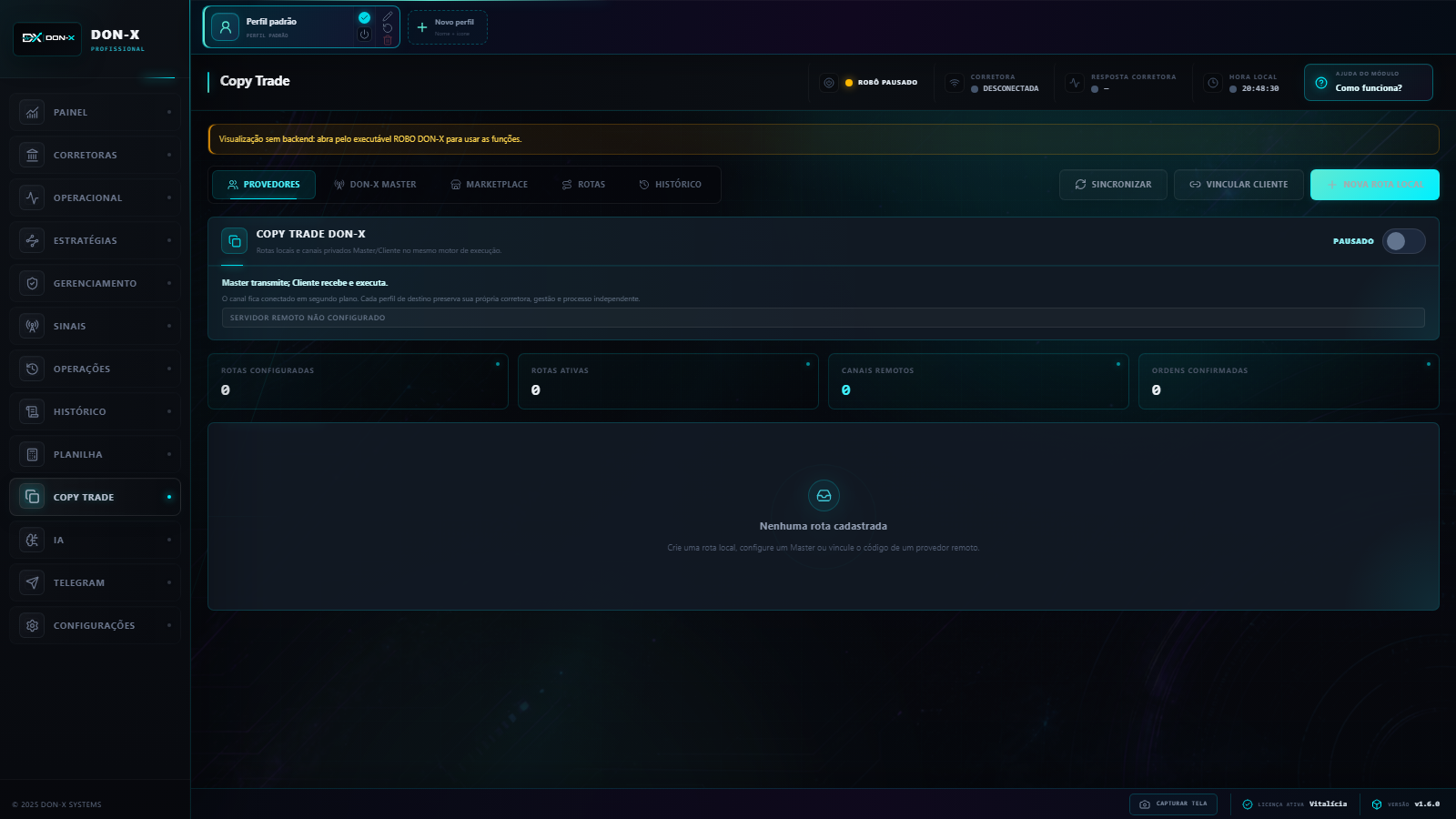1456x819 pixels.
Task: Select Copy Trade in the sidebar
Action: (96, 497)
